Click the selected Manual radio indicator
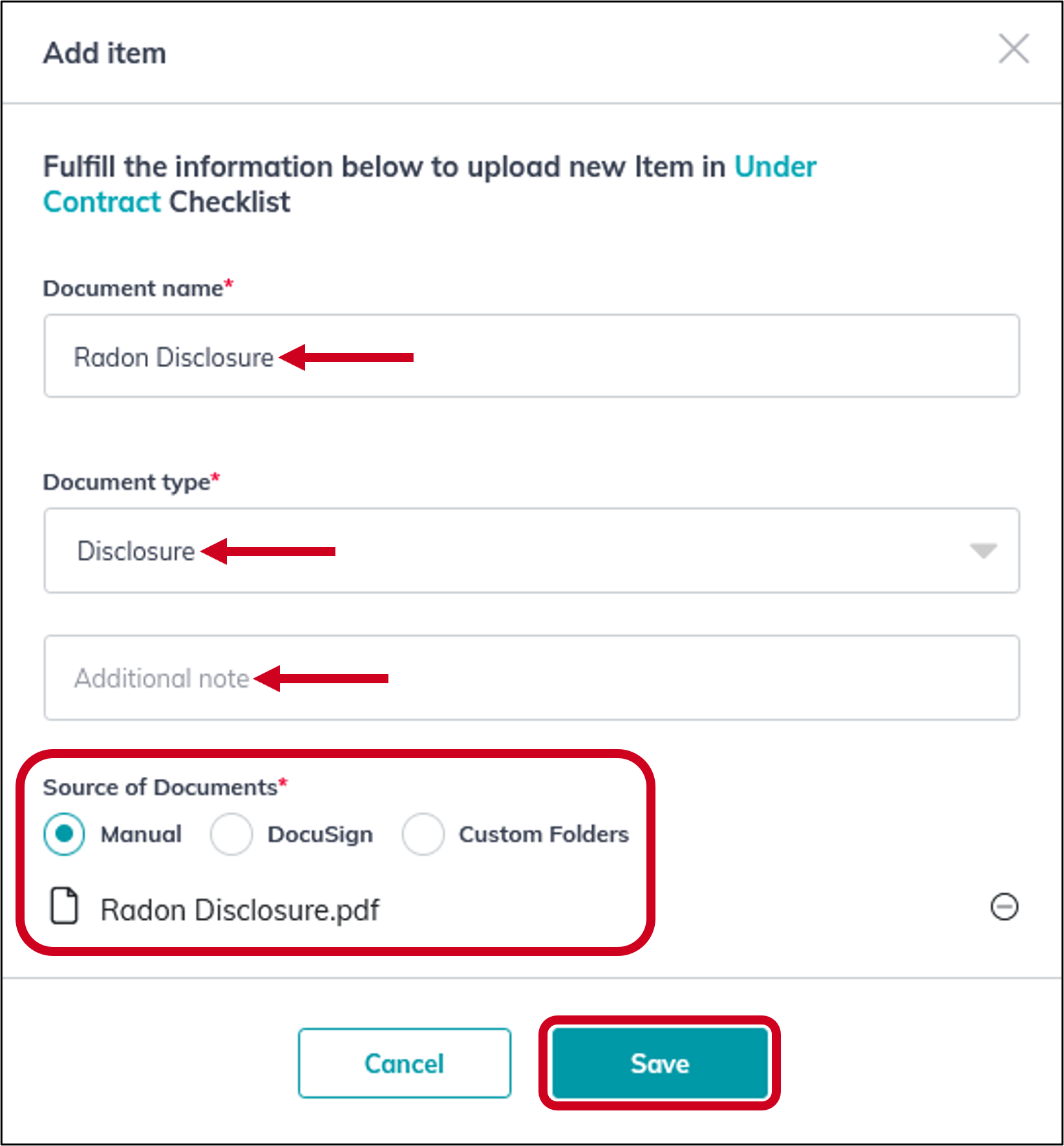Viewport: 1064px width, 1146px height. coord(63,834)
